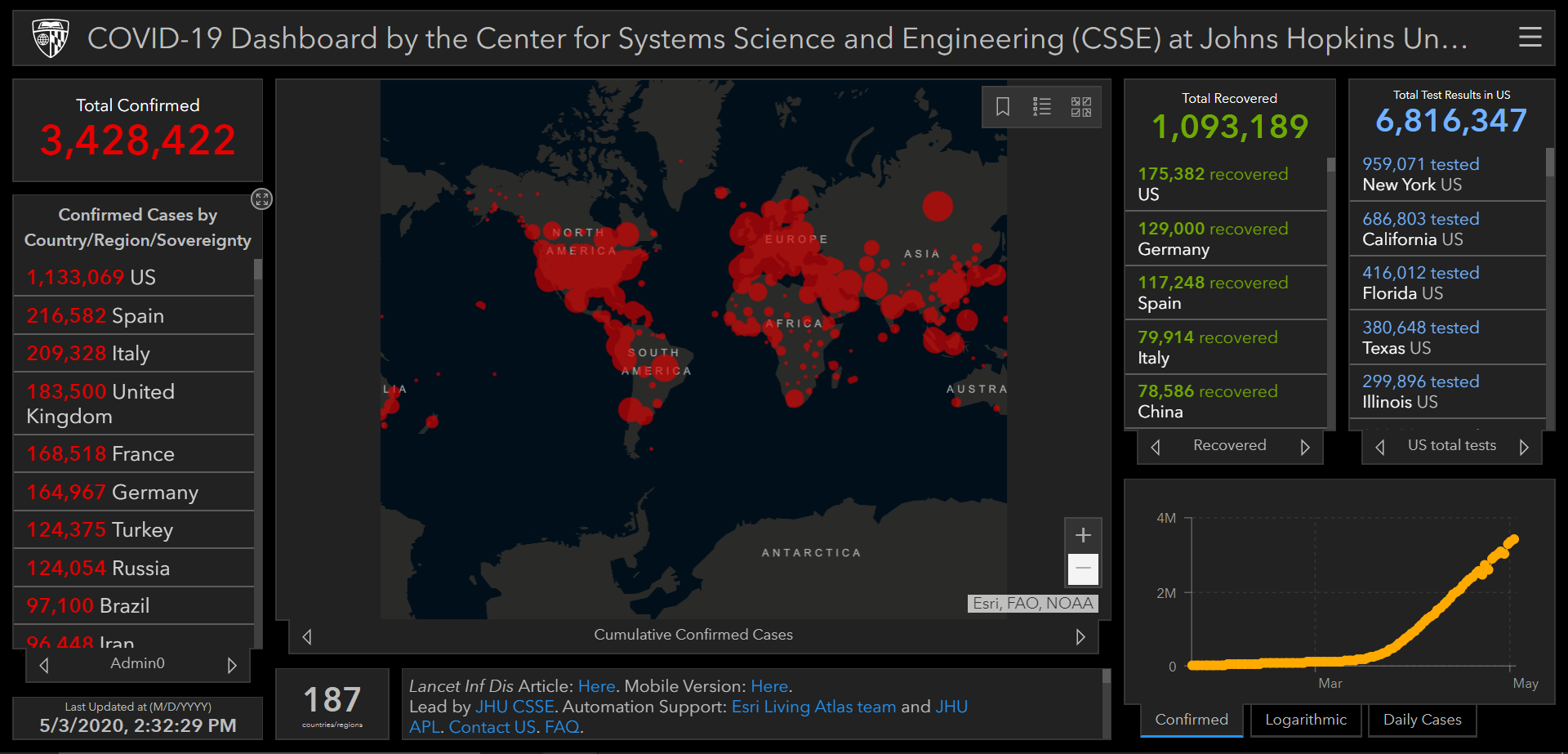Screen dimensions: 1568x754
Task: Go to previous list before Admin0
Action: pos(44,665)
